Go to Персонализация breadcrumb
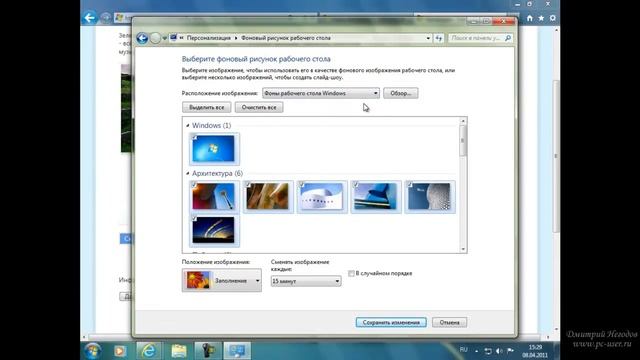 [209, 38]
